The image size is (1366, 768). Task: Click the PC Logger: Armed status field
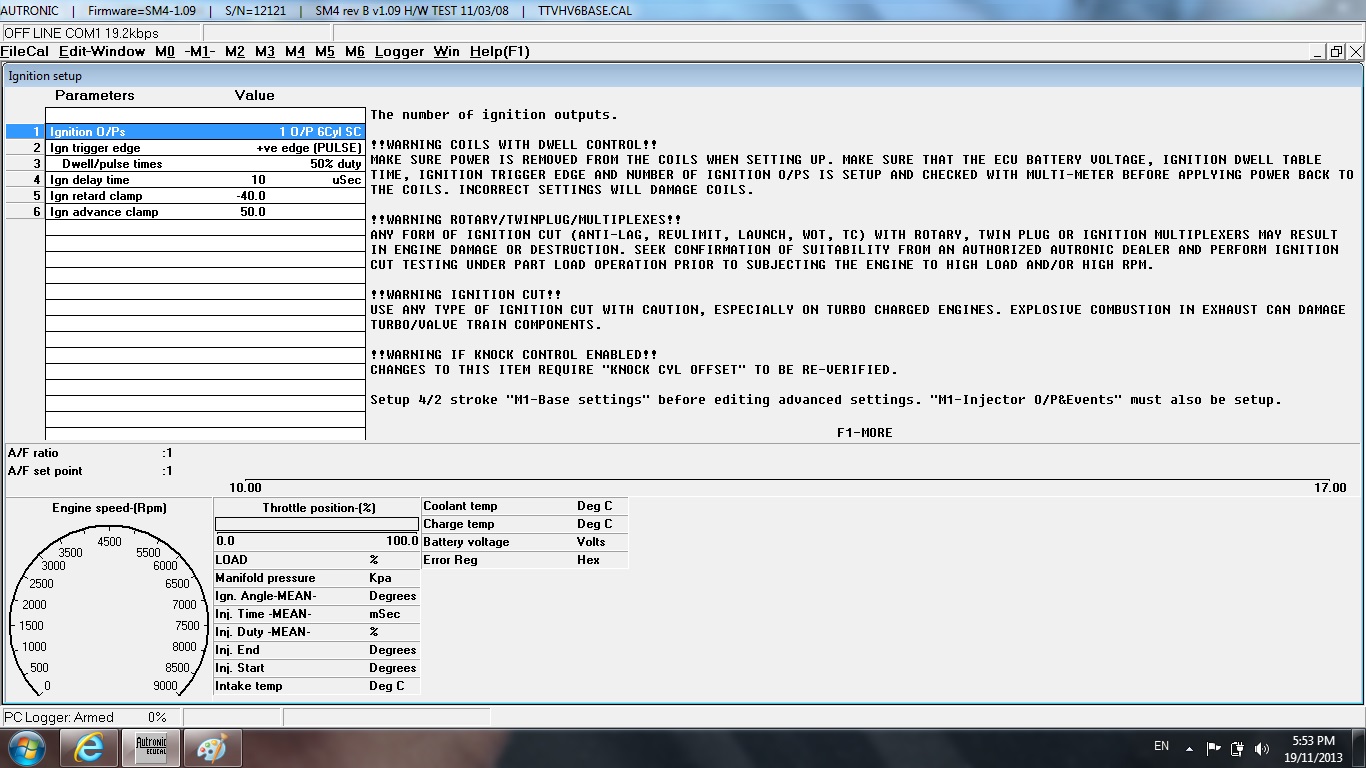tap(90, 717)
